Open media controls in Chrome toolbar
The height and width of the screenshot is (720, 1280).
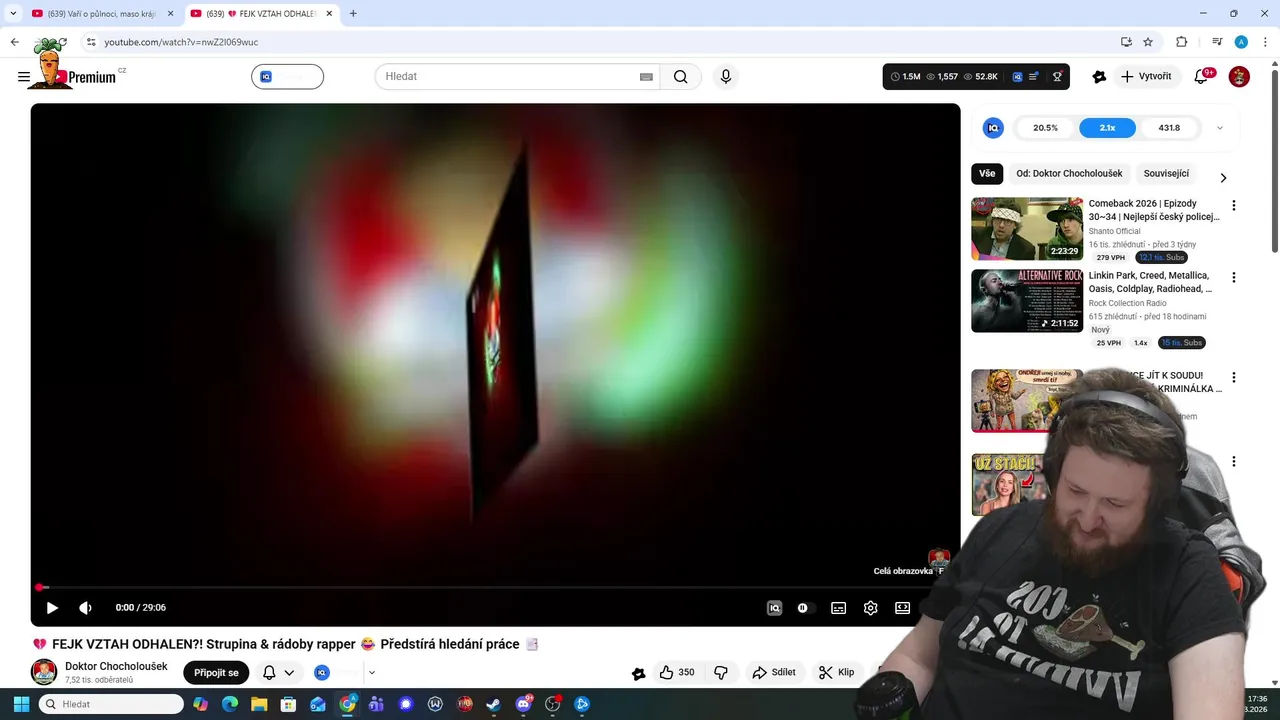click(1217, 42)
